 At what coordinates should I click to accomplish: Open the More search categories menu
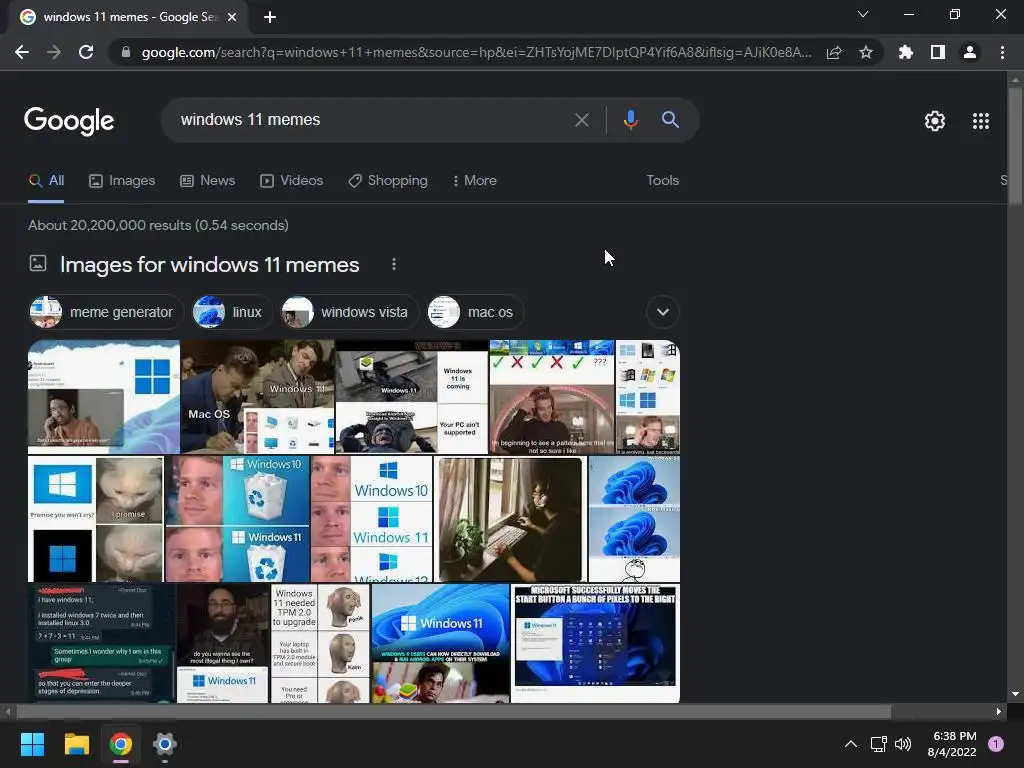pyautogui.click(x=475, y=181)
